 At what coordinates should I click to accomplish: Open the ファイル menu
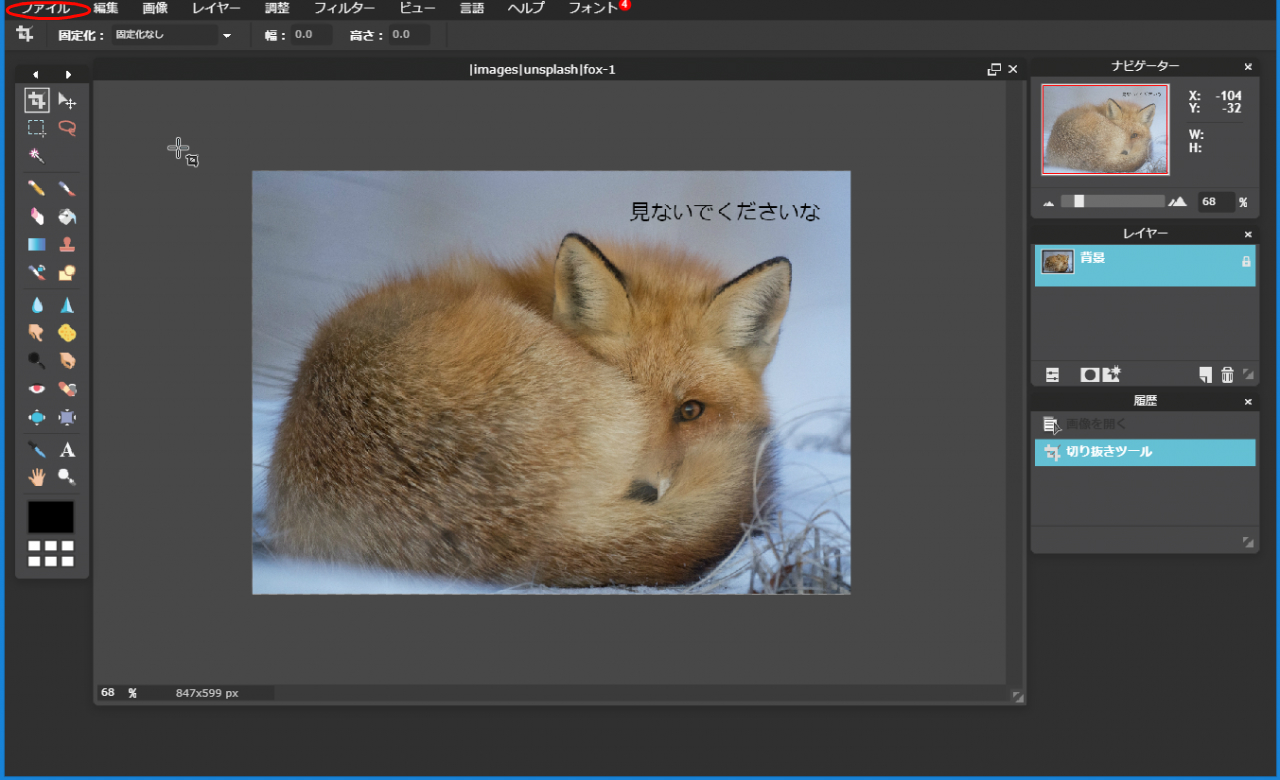(47, 8)
